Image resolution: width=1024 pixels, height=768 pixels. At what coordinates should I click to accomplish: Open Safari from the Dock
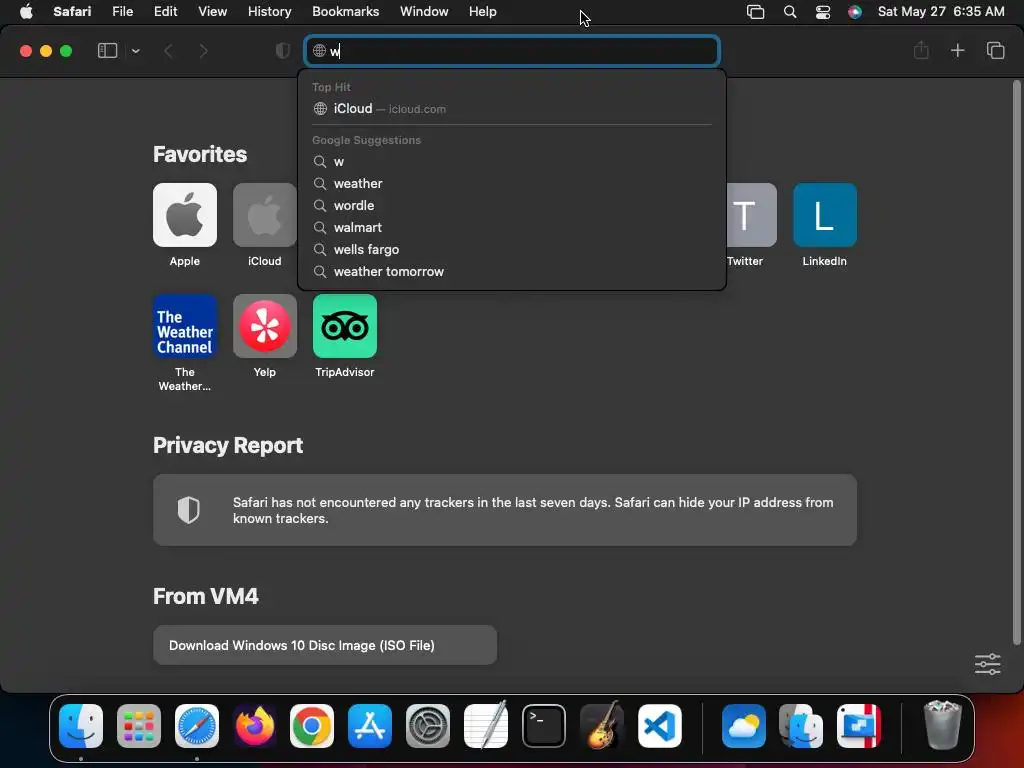coord(197,726)
